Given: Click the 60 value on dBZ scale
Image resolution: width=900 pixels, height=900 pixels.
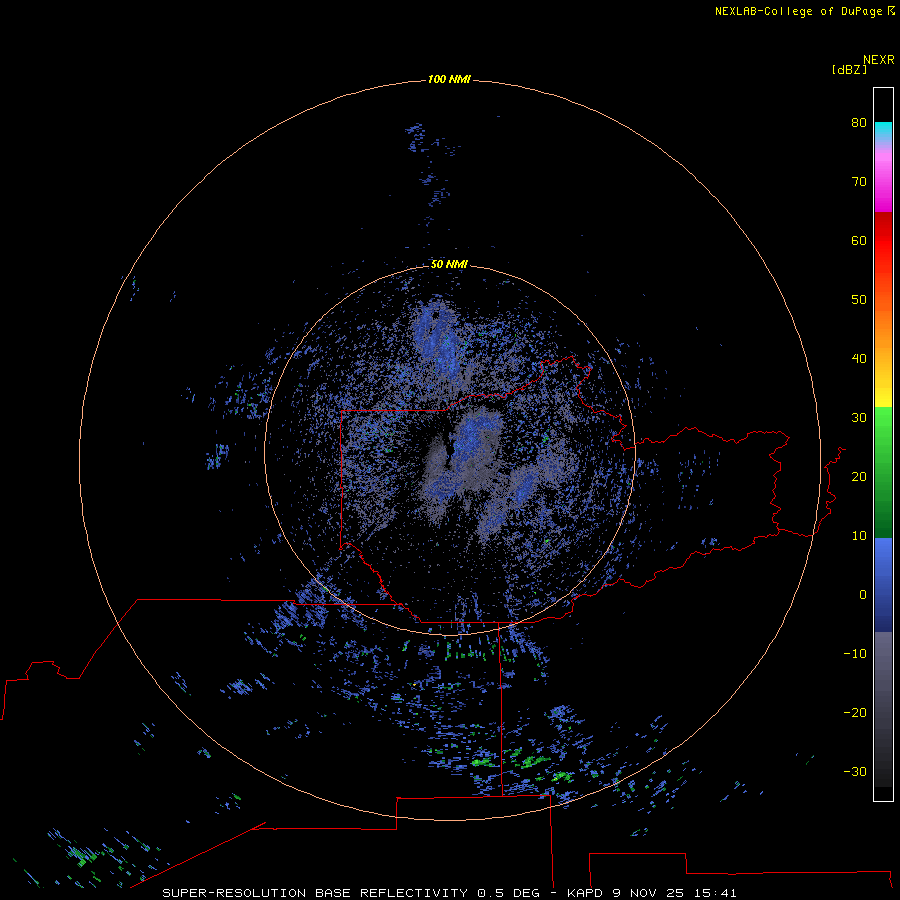Looking at the screenshot, I should pyautogui.click(x=859, y=240).
